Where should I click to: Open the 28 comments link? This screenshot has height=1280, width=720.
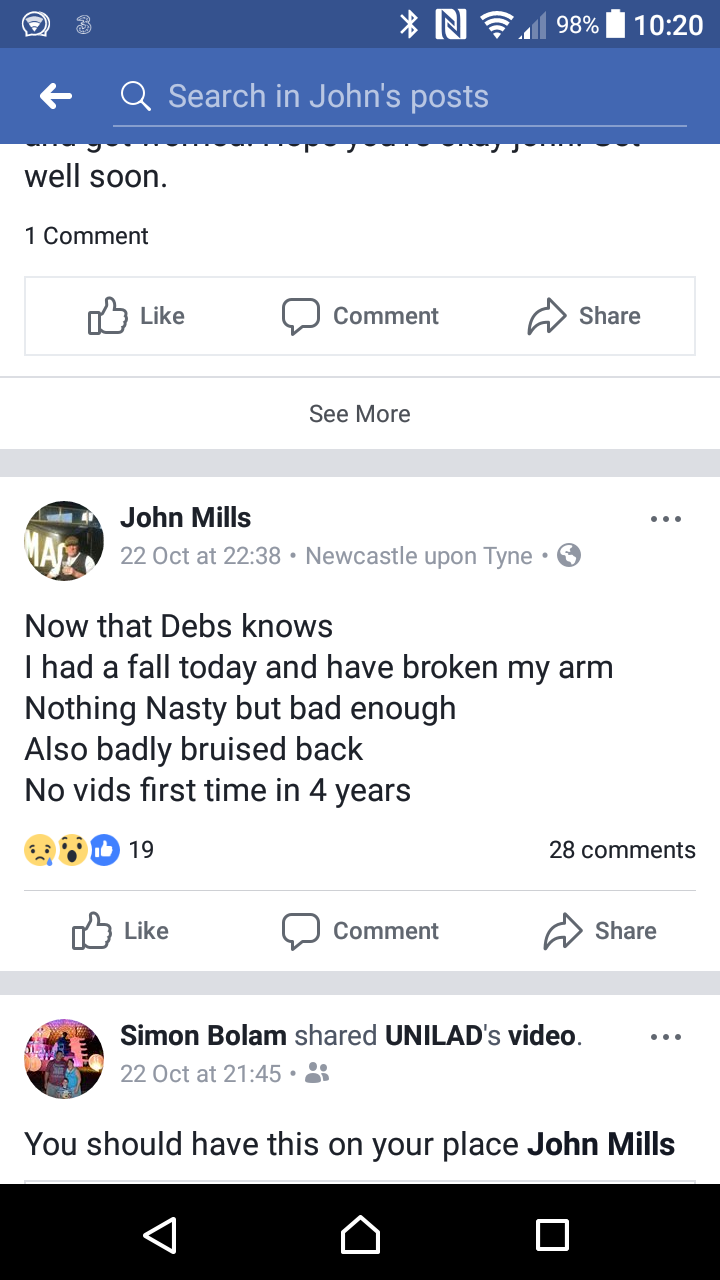pyautogui.click(x=621, y=850)
